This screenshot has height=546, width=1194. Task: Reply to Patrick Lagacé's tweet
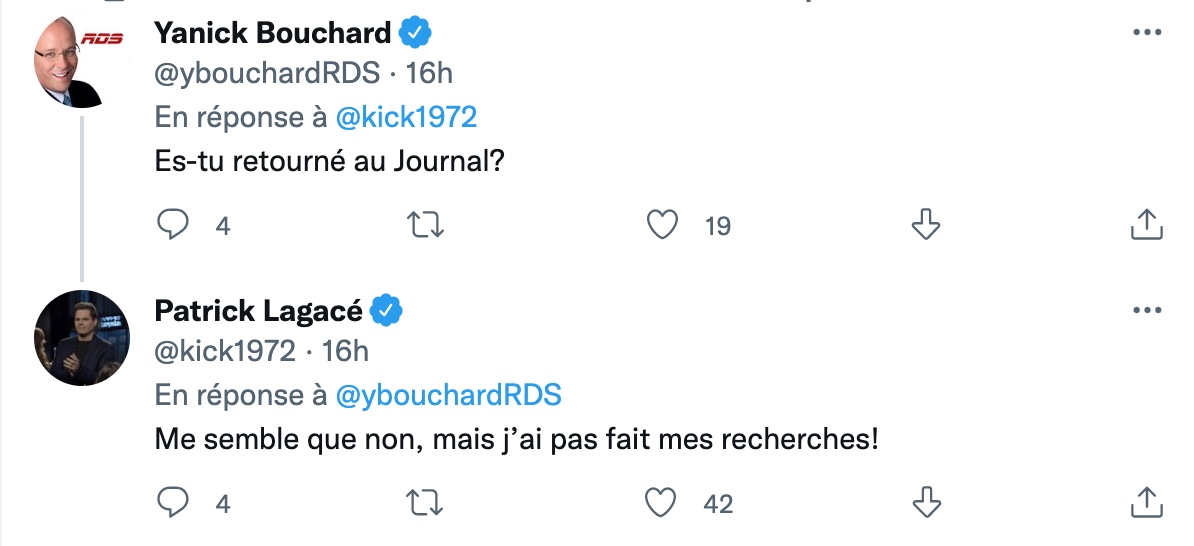point(172,503)
